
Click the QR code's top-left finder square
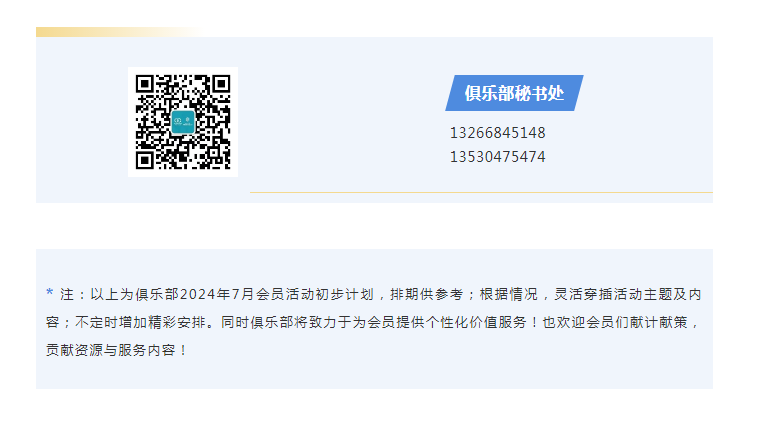pyautogui.click(x=145, y=84)
